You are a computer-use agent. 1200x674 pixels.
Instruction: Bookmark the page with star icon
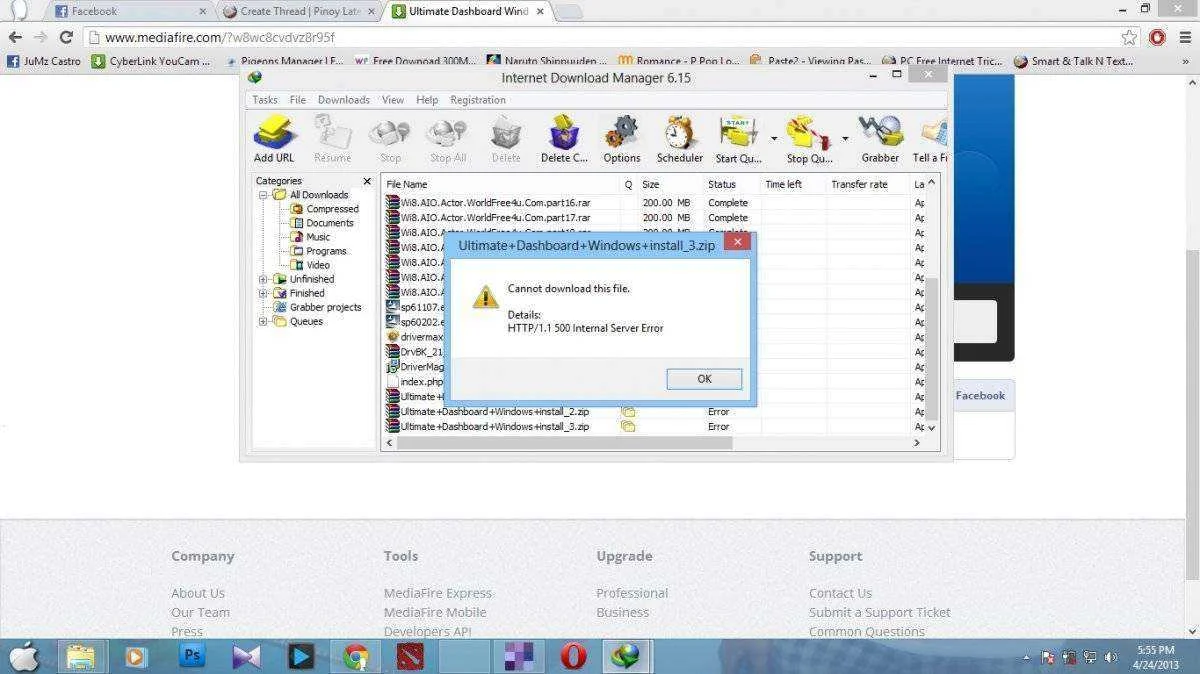[1129, 37]
